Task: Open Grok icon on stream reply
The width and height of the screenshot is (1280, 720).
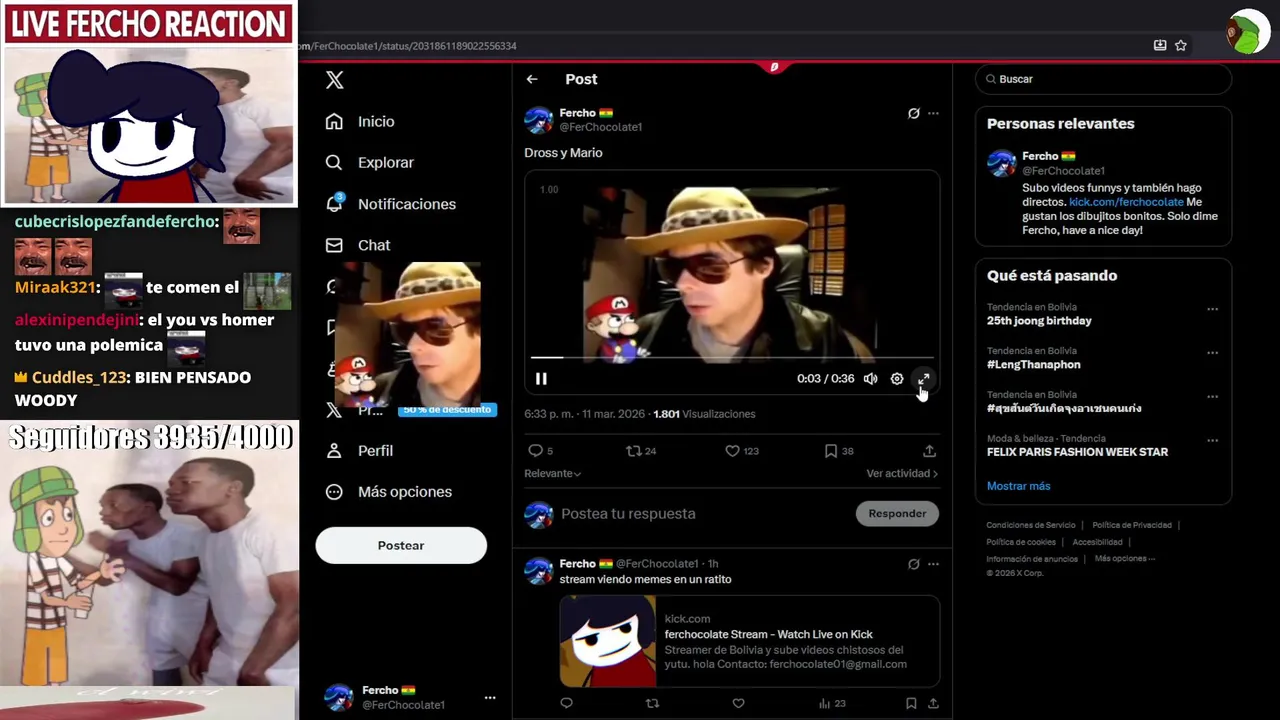Action: pos(913,564)
